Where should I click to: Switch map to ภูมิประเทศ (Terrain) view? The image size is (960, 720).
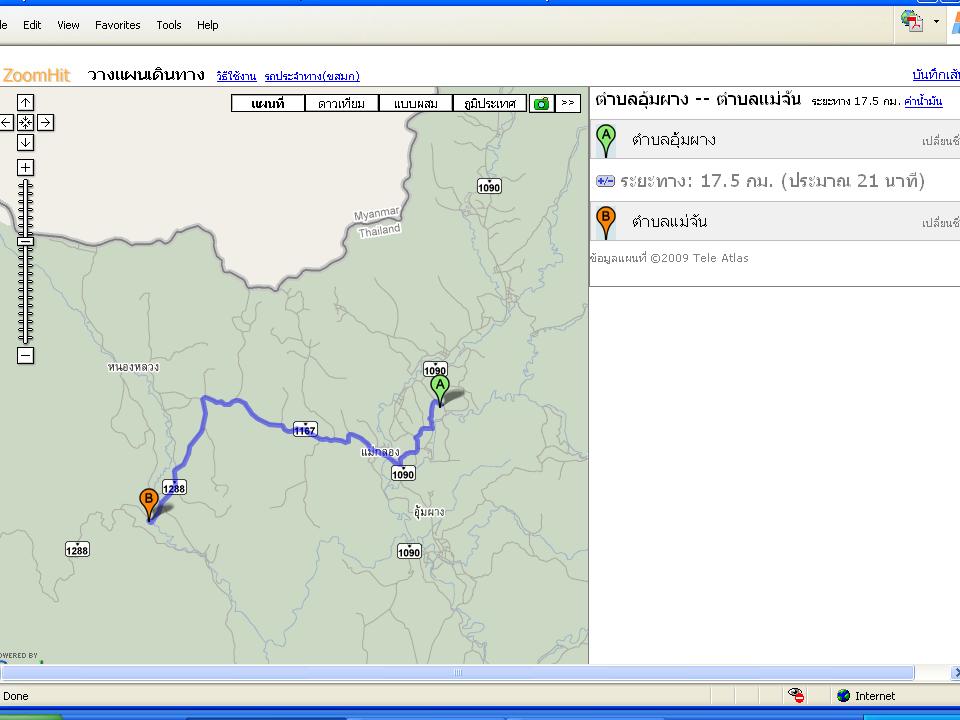coord(490,103)
